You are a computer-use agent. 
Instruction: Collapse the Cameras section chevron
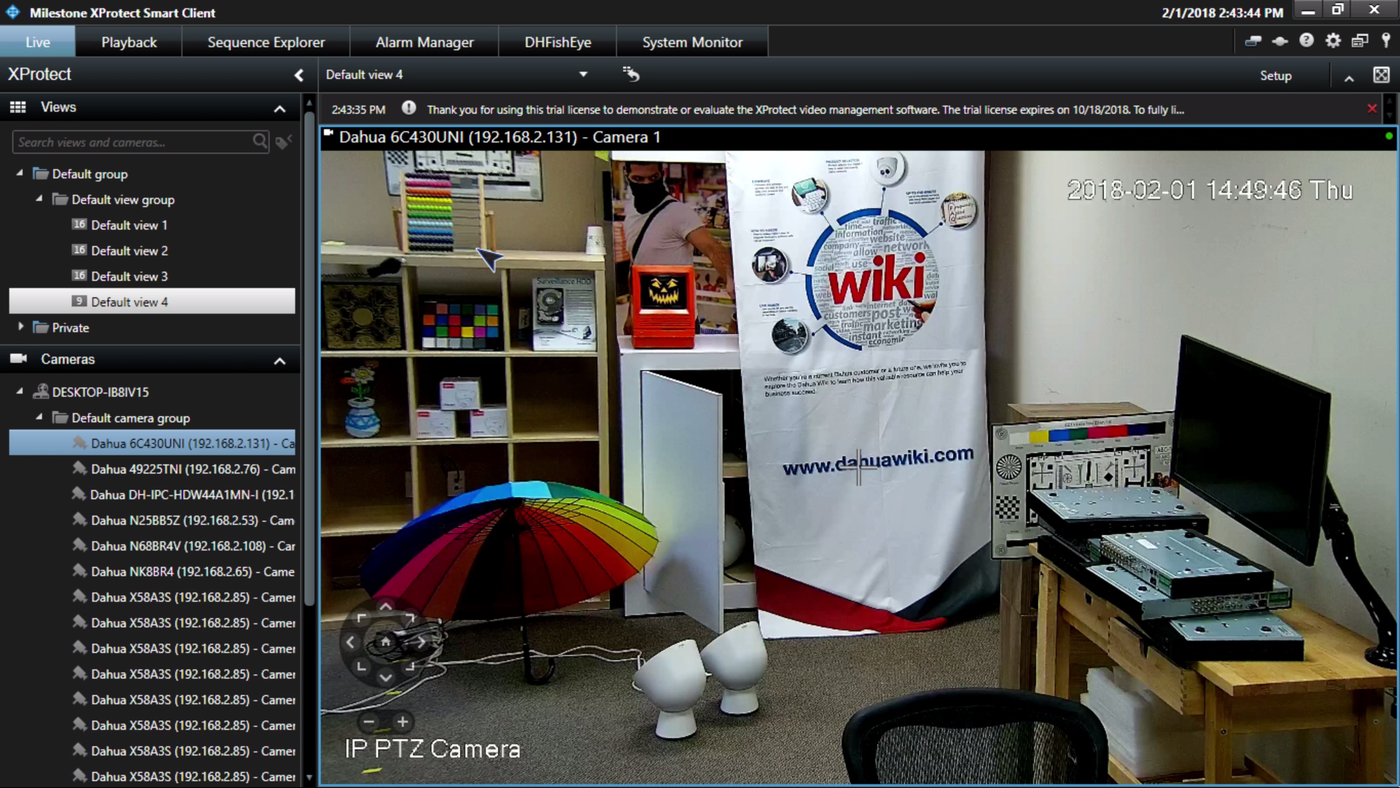pyautogui.click(x=279, y=360)
